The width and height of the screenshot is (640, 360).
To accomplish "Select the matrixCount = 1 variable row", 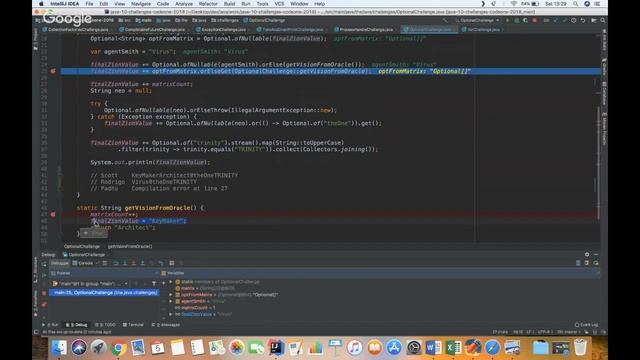I will pos(195,308).
